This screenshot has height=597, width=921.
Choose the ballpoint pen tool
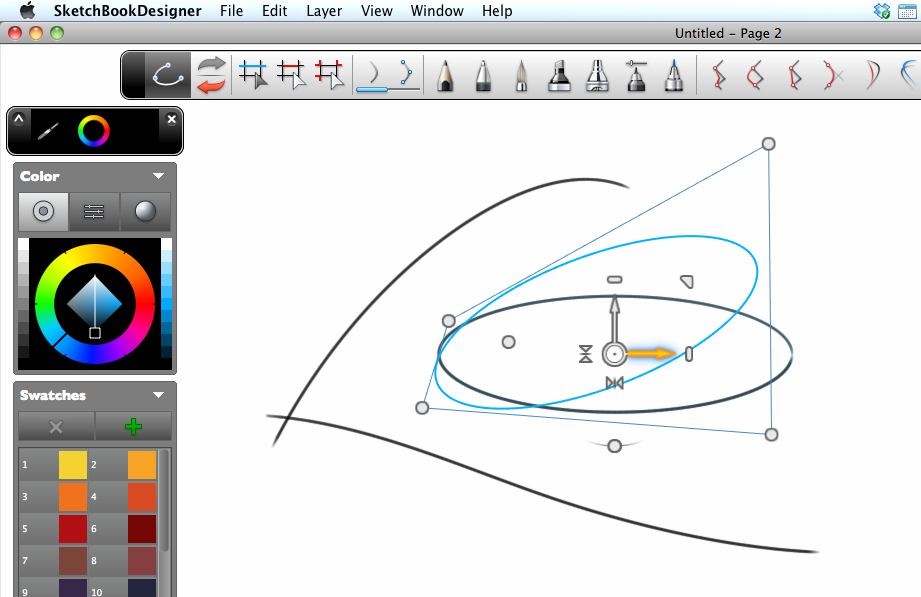tap(483, 75)
